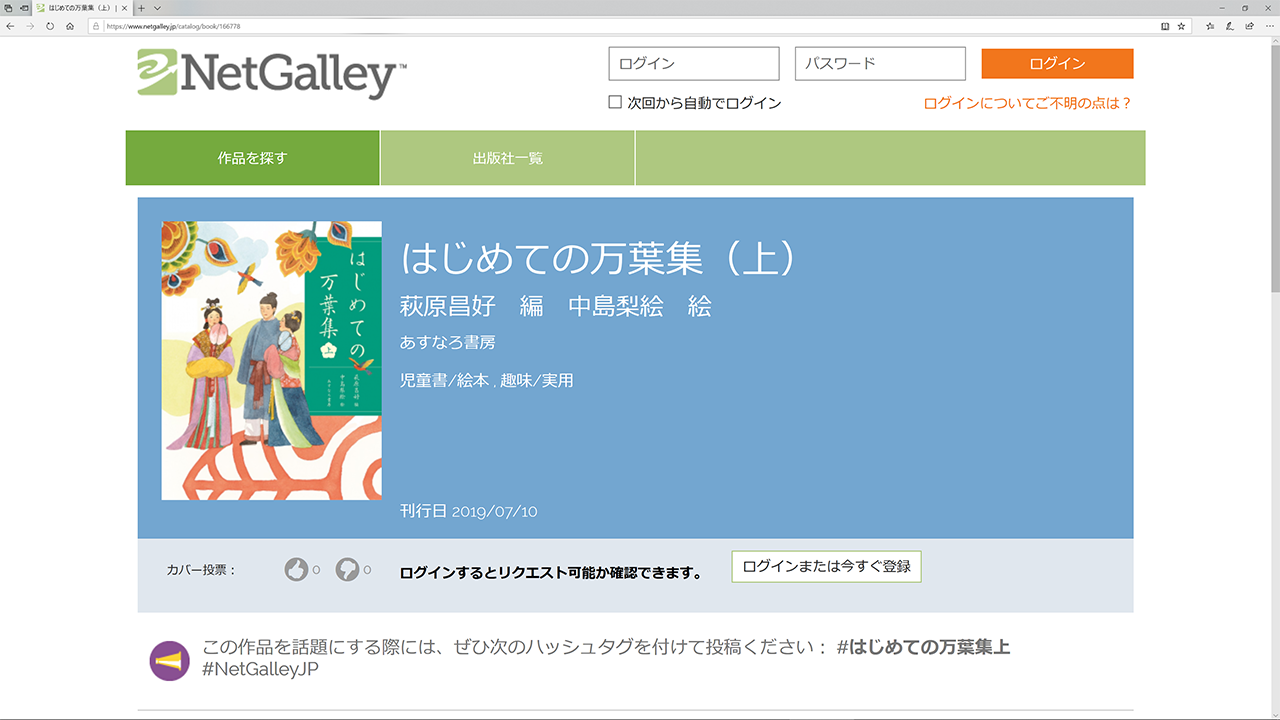Screen dimensions: 1280x720
Task: Close the はじめての万葉集 browser tab
Action: click(x=124, y=8)
